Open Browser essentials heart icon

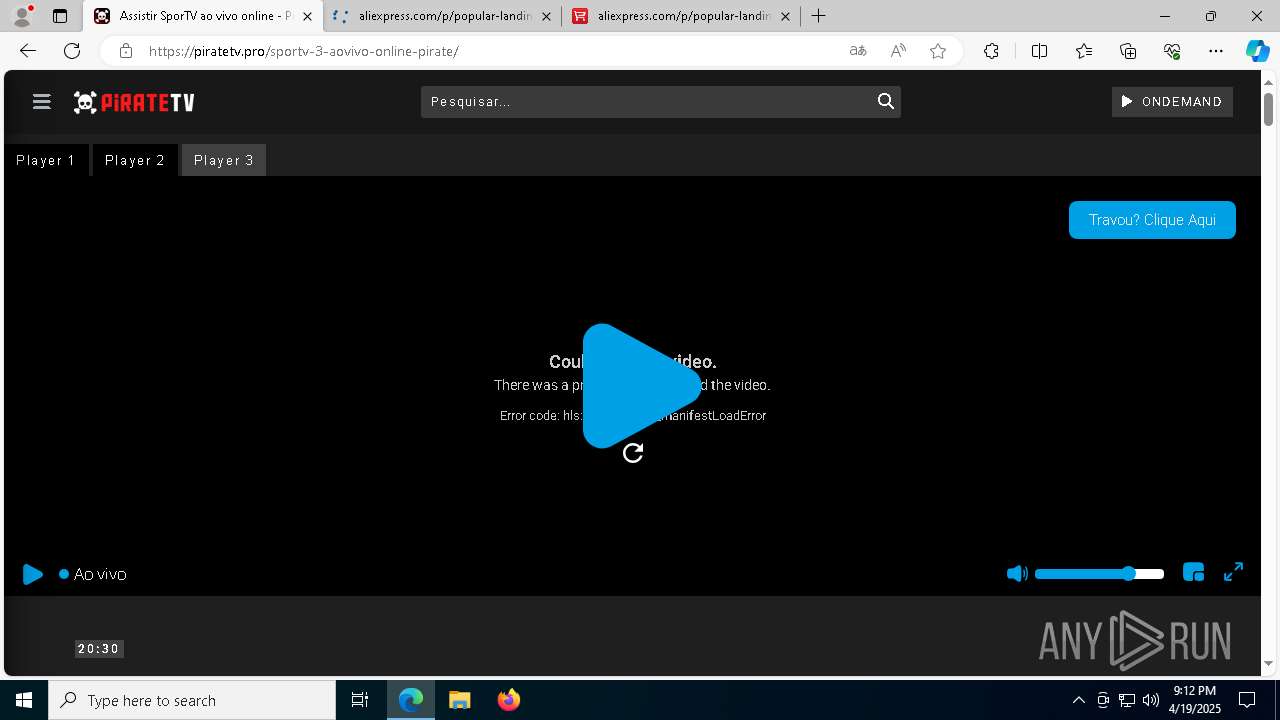point(1172,51)
